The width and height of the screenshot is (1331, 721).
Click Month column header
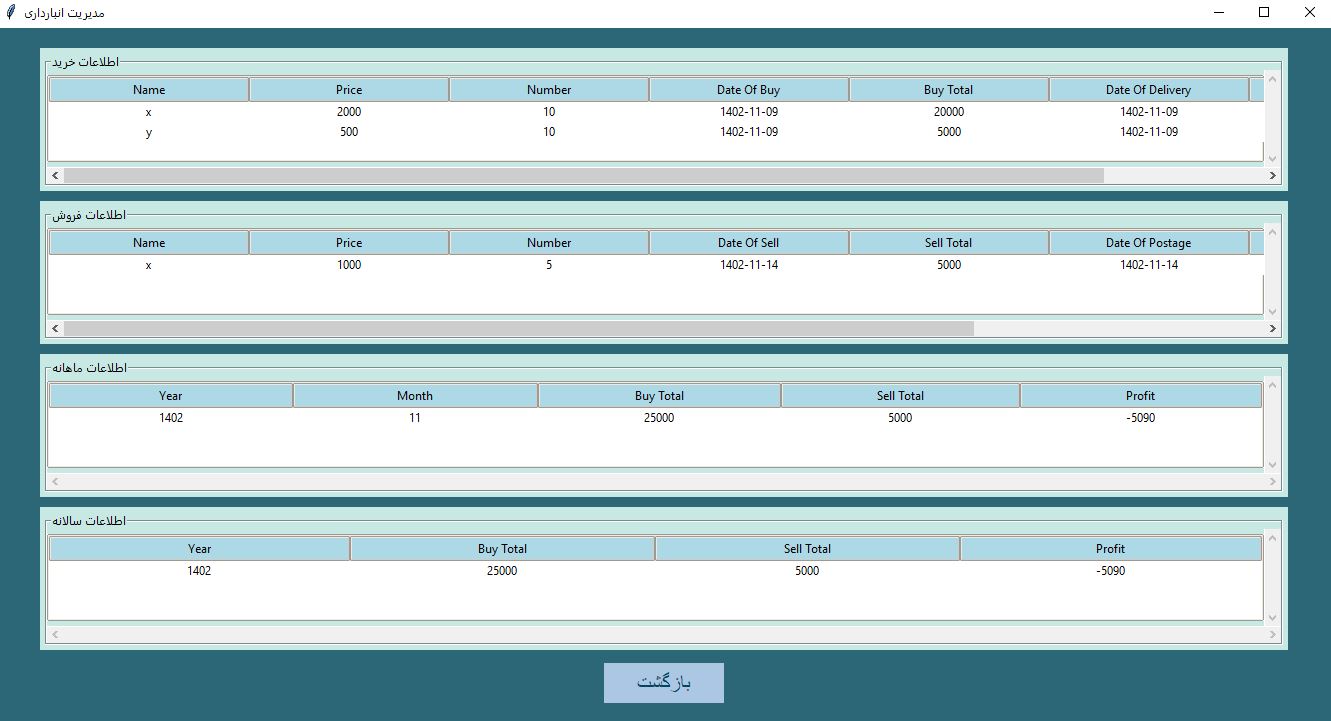[414, 396]
